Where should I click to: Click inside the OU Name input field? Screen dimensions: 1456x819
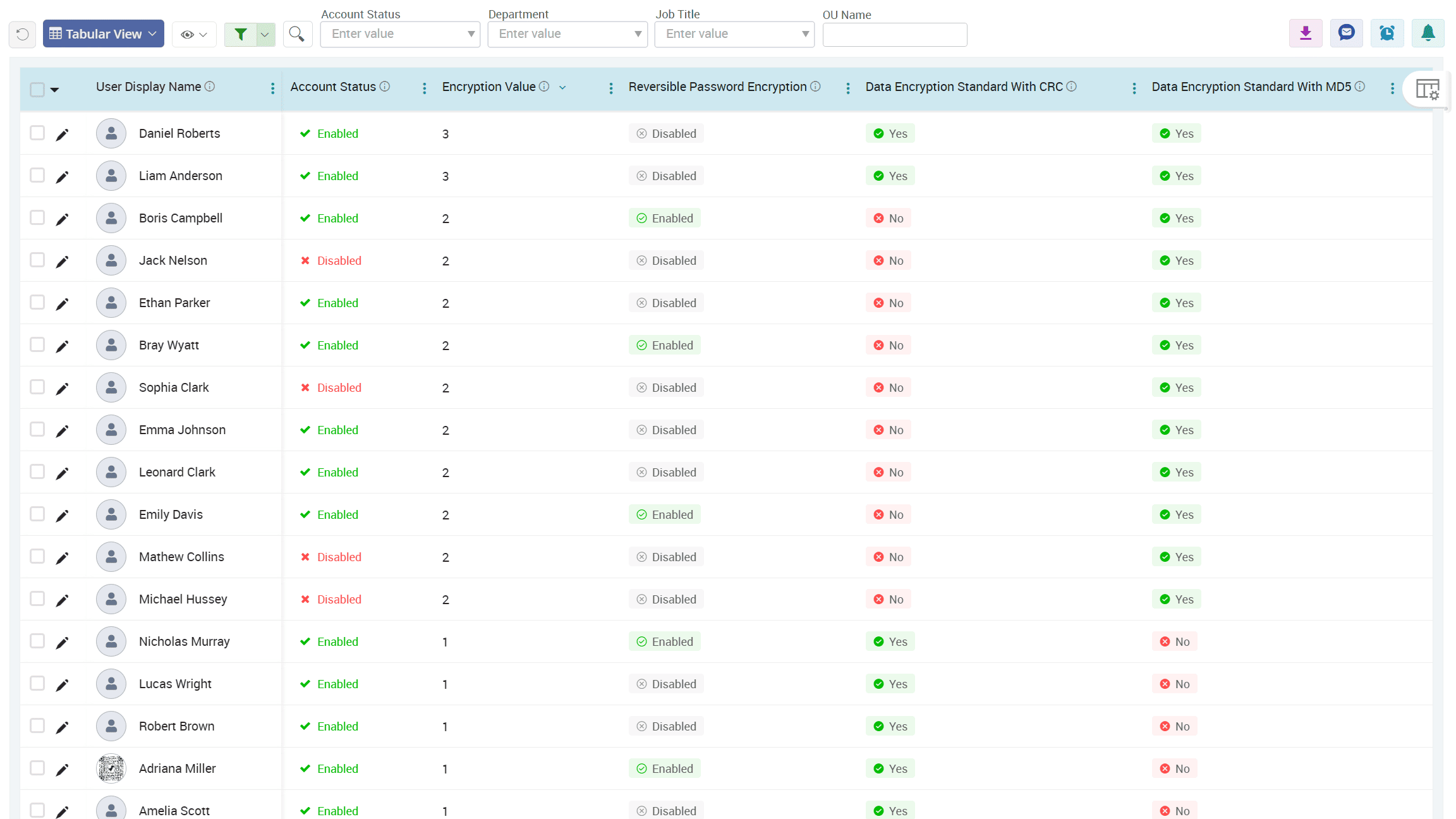pos(894,34)
